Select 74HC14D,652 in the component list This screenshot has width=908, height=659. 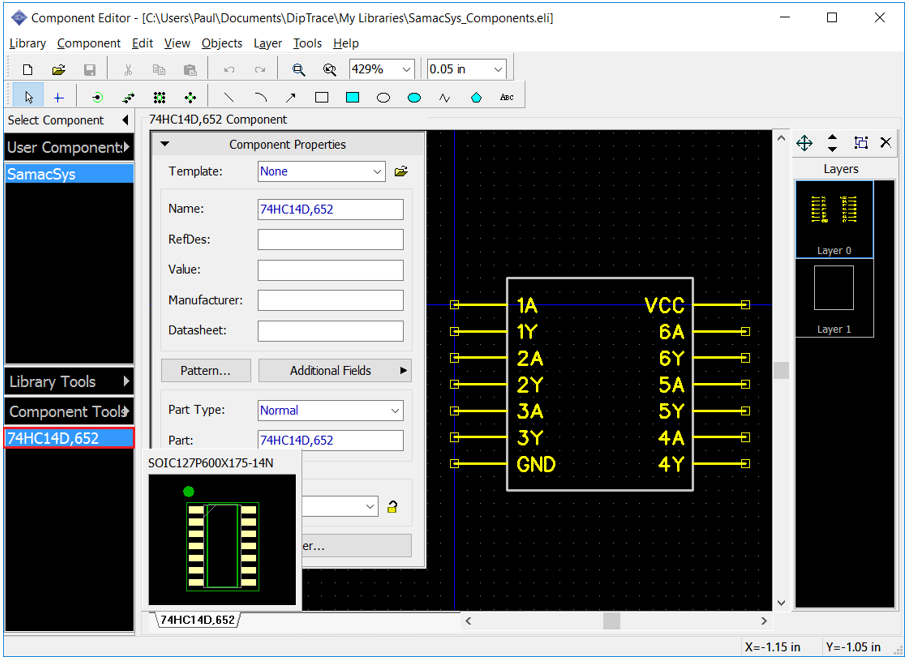pos(69,438)
